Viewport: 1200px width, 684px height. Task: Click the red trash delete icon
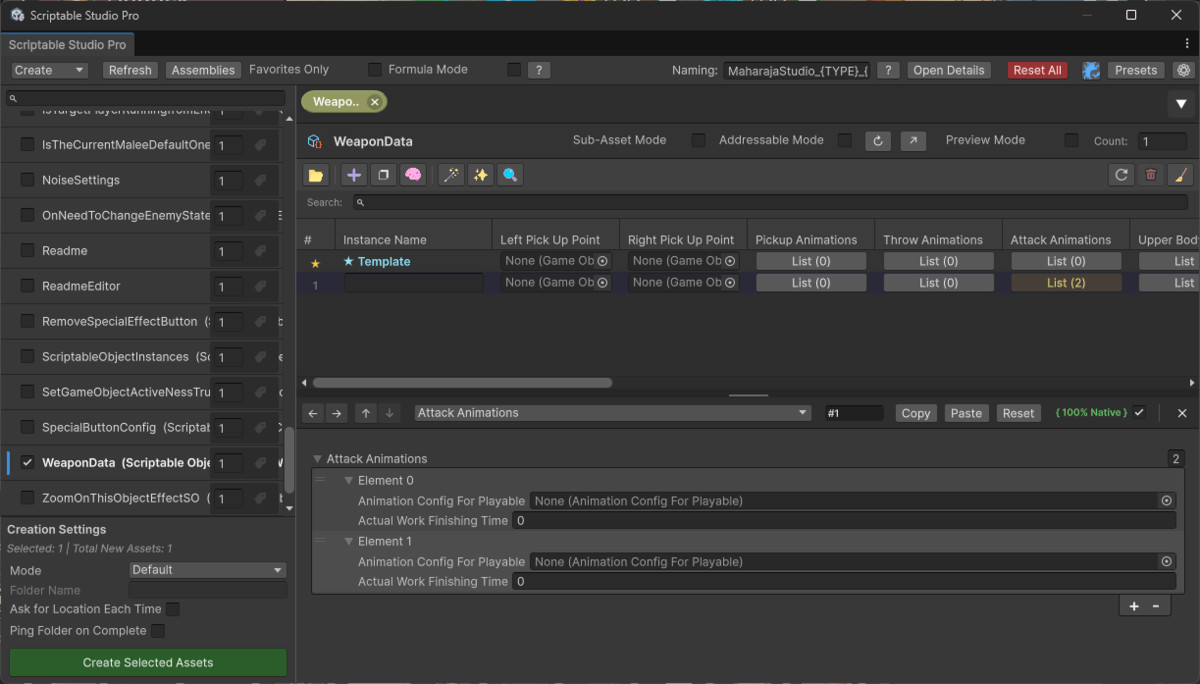click(x=1151, y=175)
